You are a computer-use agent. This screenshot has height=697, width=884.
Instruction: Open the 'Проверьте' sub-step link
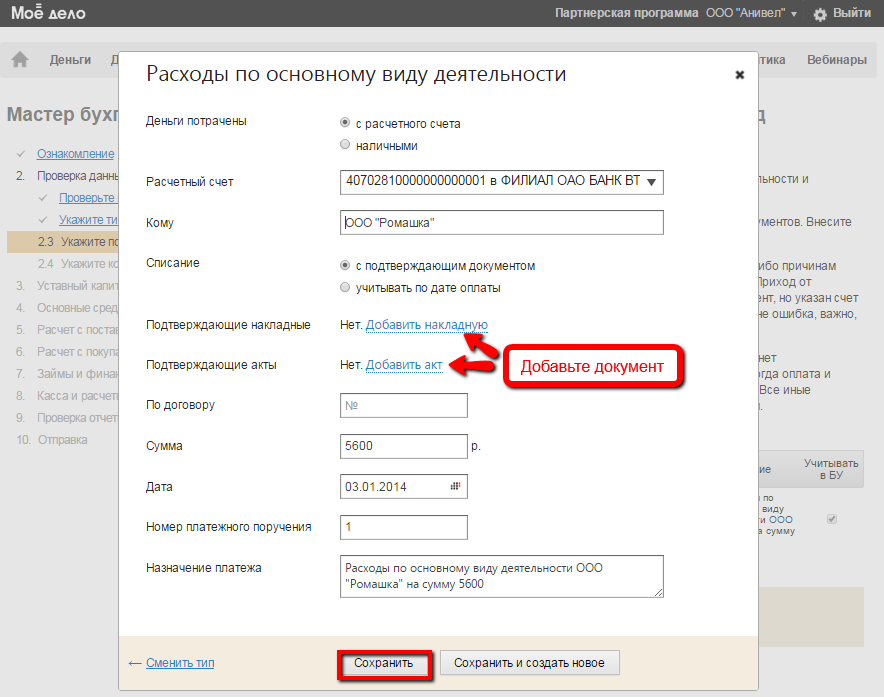[87, 198]
